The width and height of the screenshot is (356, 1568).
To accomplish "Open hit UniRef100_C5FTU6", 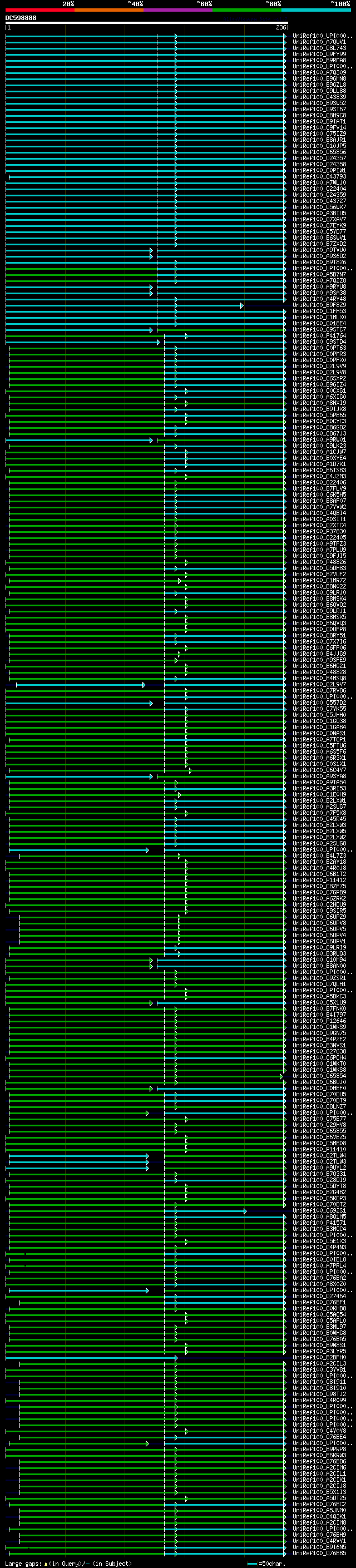I will coord(319,746).
